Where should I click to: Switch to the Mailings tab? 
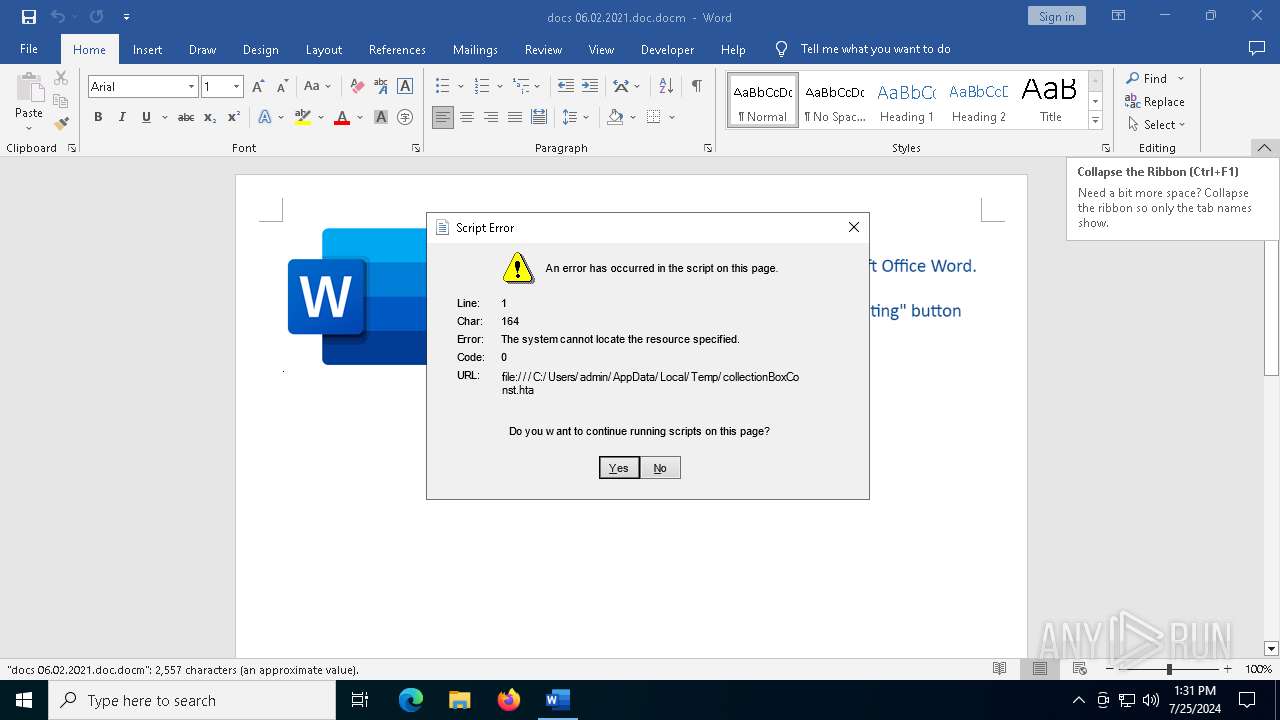tap(475, 49)
